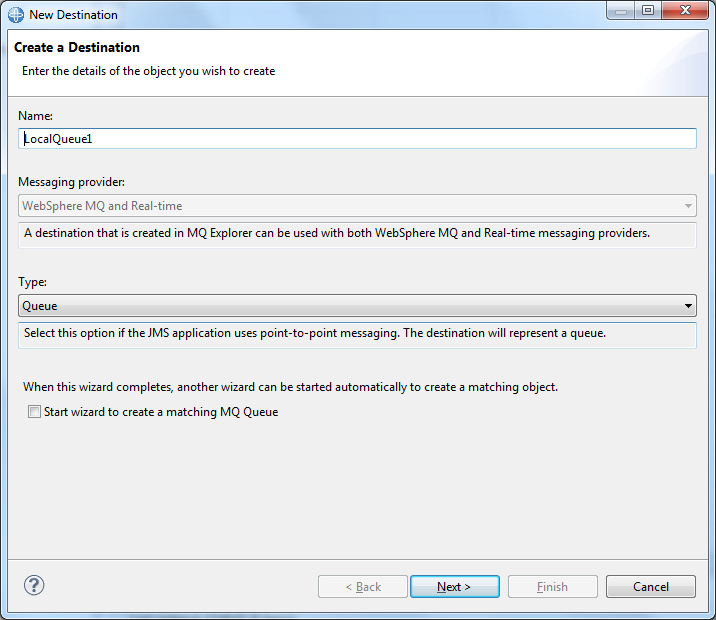The width and height of the screenshot is (716, 620).
Task: Open wizard help via question mark icon
Action: pyautogui.click(x=34, y=586)
